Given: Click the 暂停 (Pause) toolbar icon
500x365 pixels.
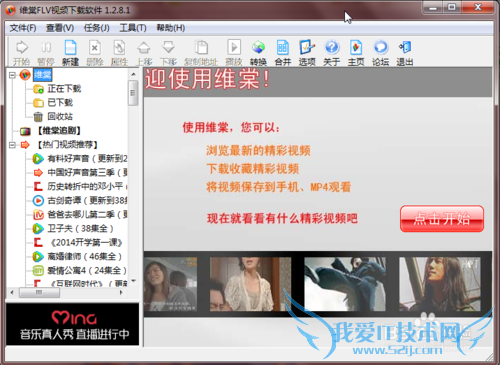Looking at the screenshot, I should (46, 52).
